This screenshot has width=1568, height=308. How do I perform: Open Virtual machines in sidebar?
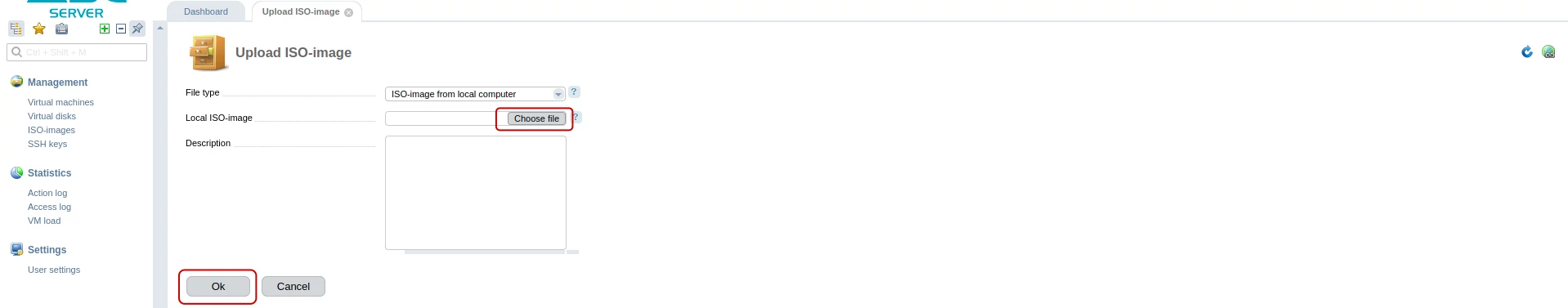(x=60, y=102)
